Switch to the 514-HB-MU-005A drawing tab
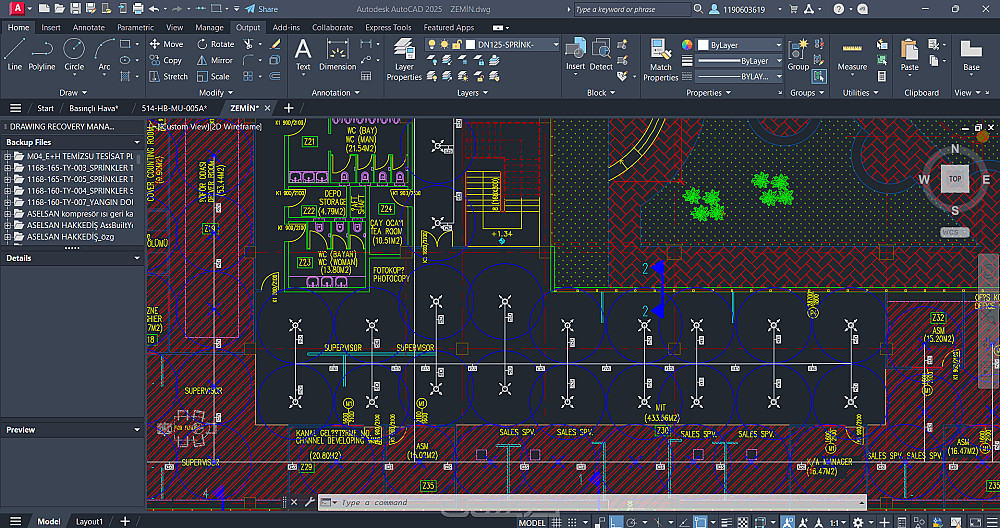The height and width of the screenshot is (528, 1000). click(x=174, y=108)
